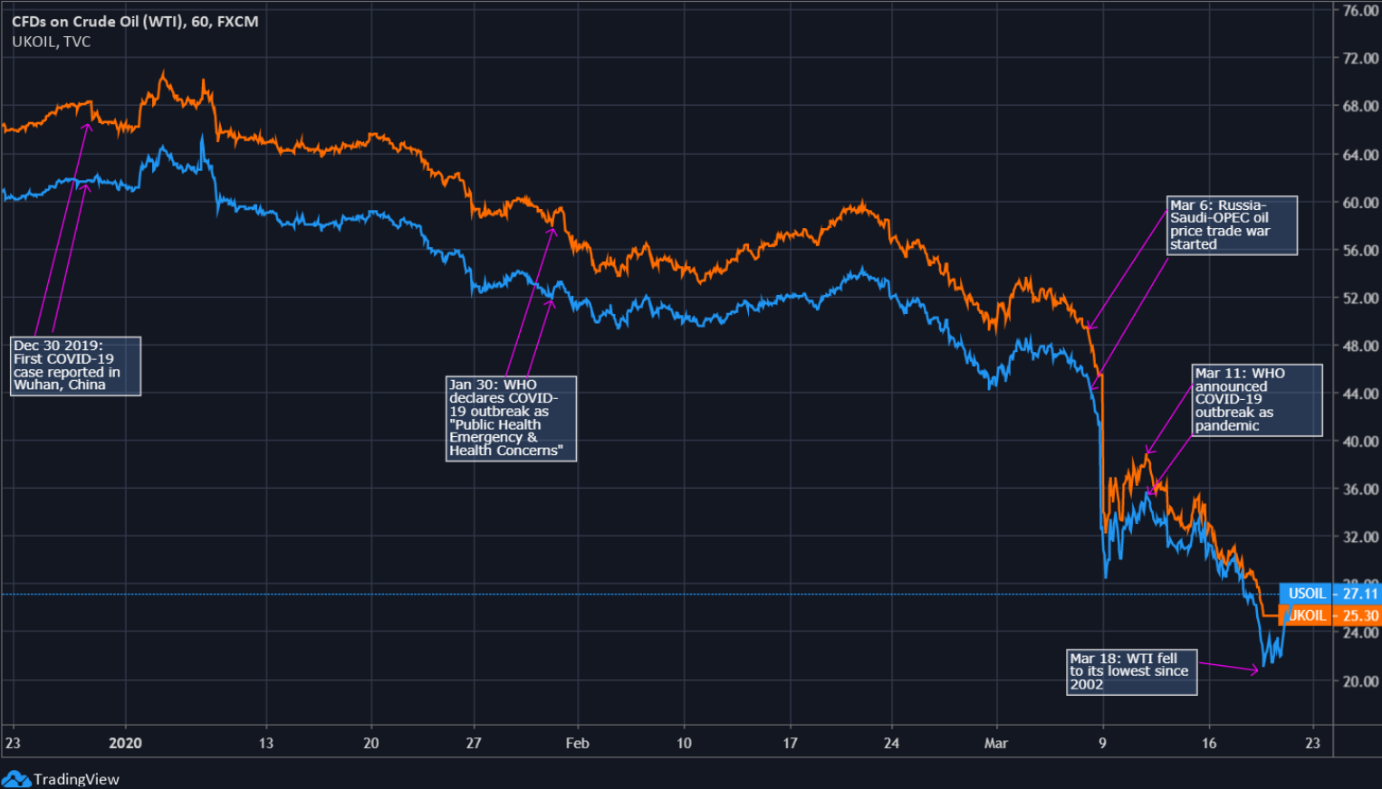This screenshot has height=789, width=1382.
Task: Select the blue USOIL 27.11 price tag
Action: pyautogui.click(x=1329, y=593)
